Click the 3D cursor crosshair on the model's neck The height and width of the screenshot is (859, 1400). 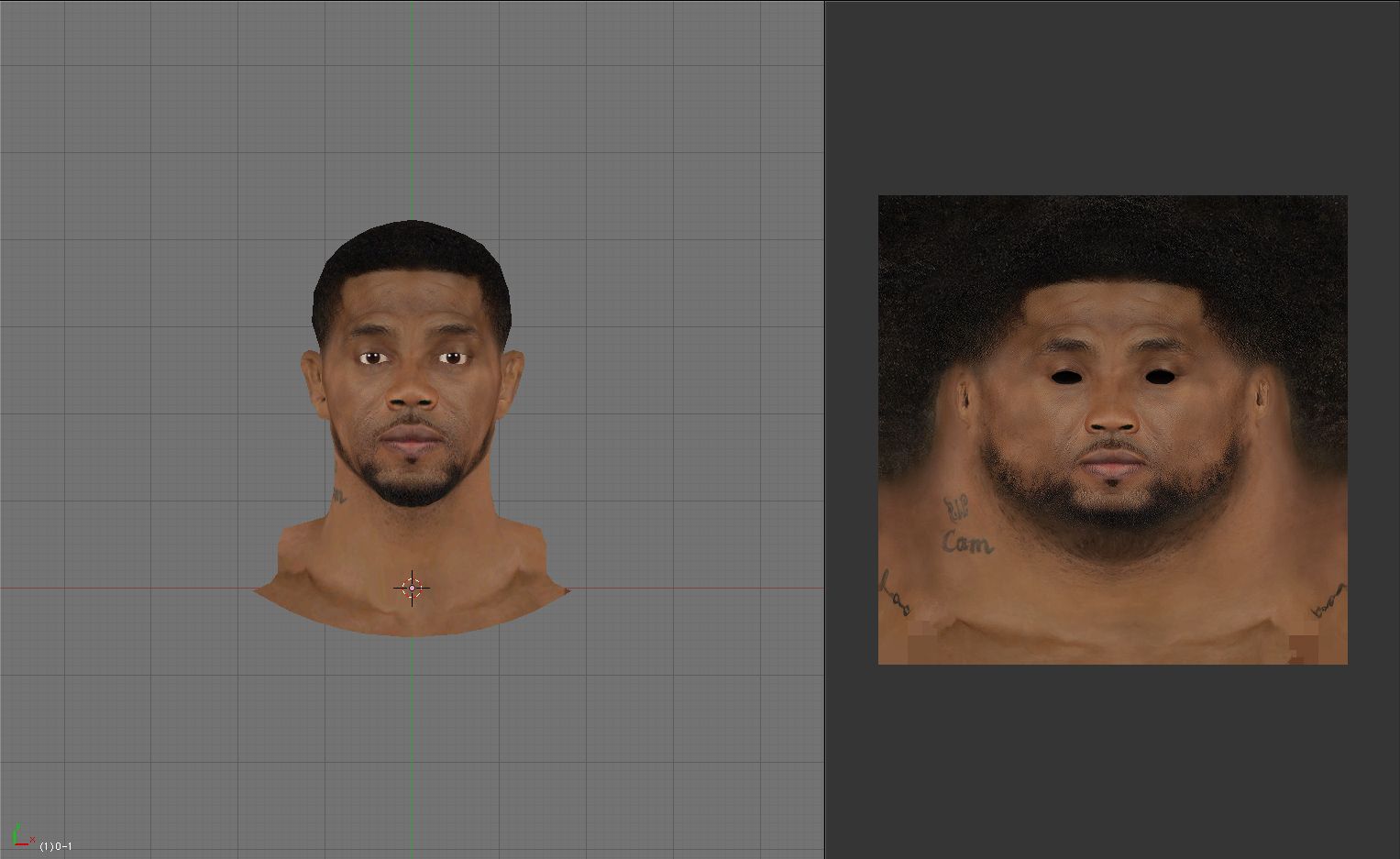(412, 588)
